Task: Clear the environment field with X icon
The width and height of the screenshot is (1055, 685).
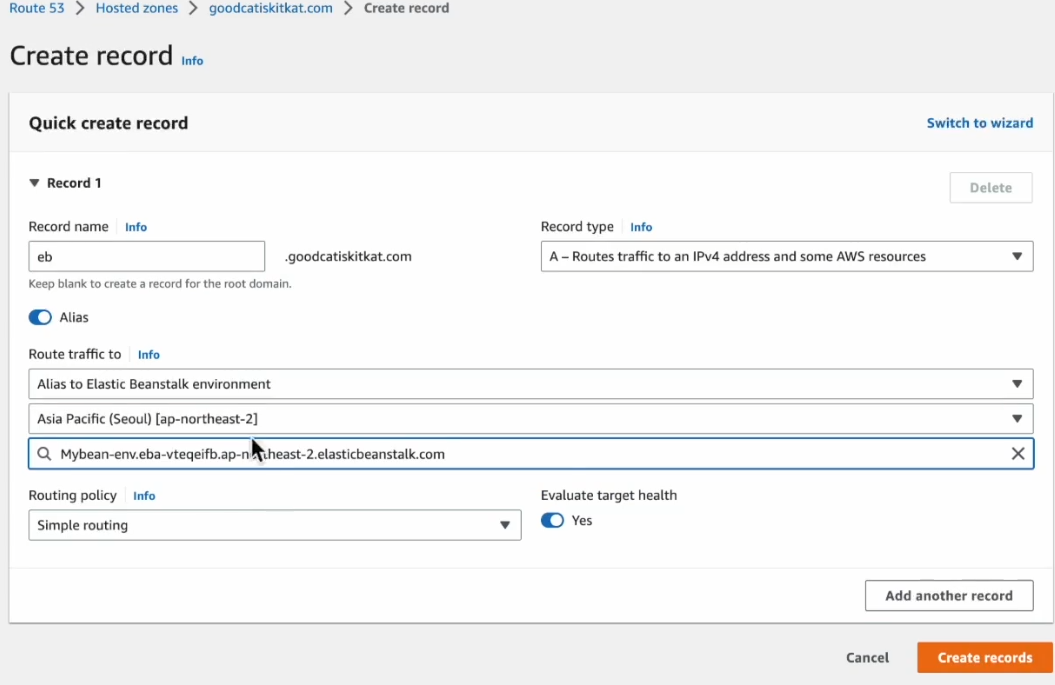Action: coord(1018,454)
